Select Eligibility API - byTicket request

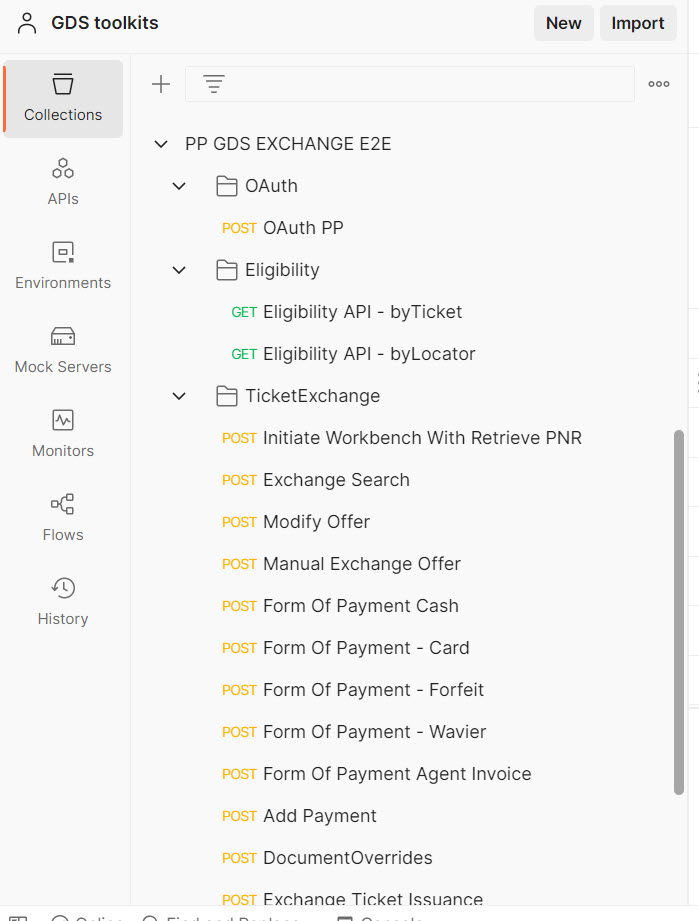click(362, 312)
